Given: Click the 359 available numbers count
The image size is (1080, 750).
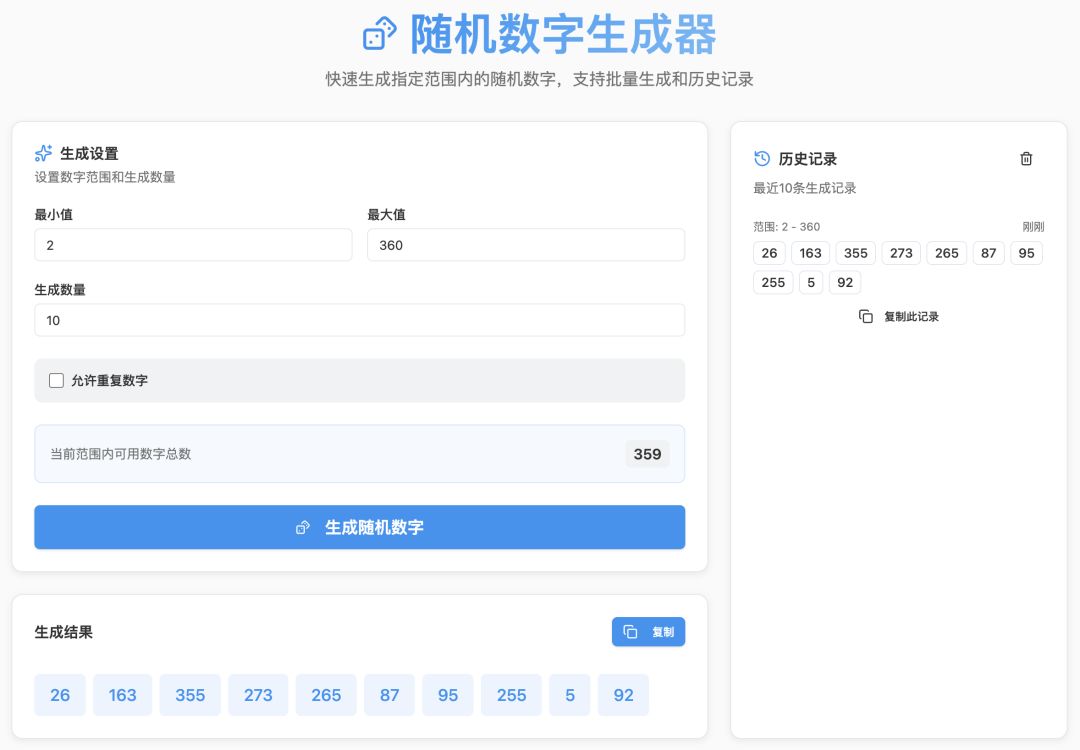Looking at the screenshot, I should pos(647,454).
